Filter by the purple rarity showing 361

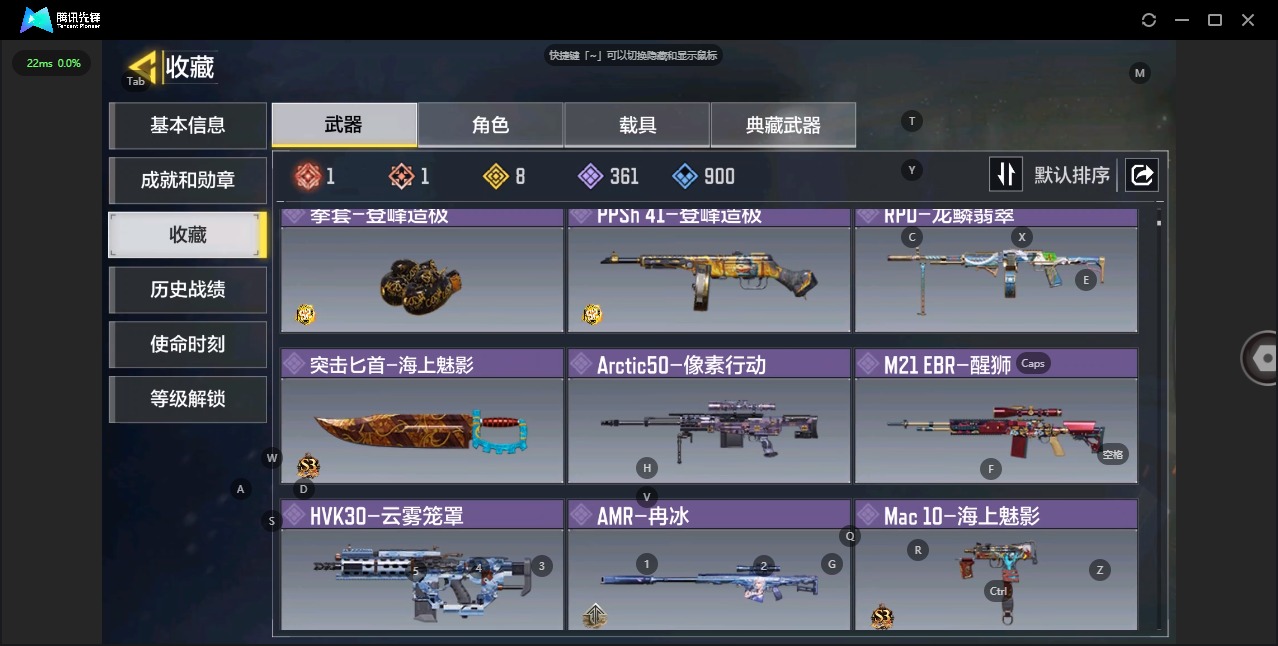coord(591,176)
